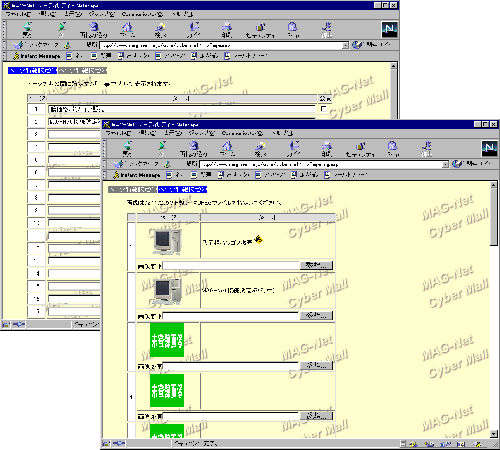Open the File menu in the front window
500x450 pixels.
(118, 133)
